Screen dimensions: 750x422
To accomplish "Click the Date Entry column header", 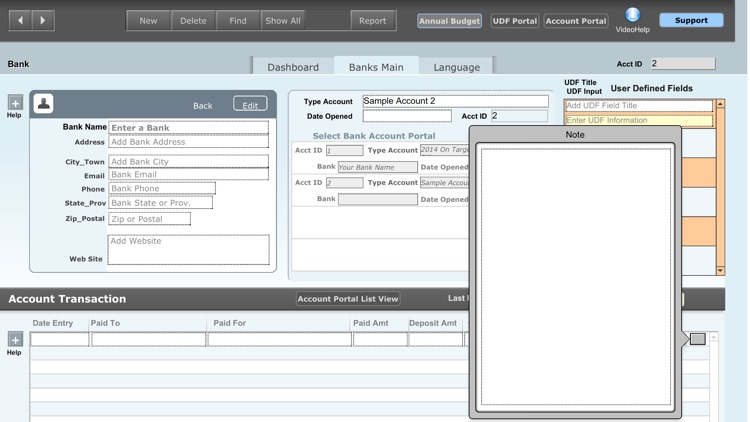I will pos(53,323).
